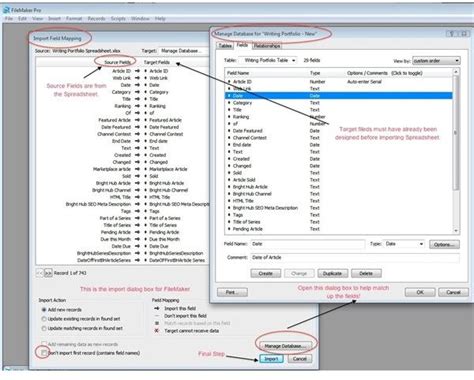Sort by Field Name column header
Viewport: 474px width, 380px height.
(x=238, y=73)
